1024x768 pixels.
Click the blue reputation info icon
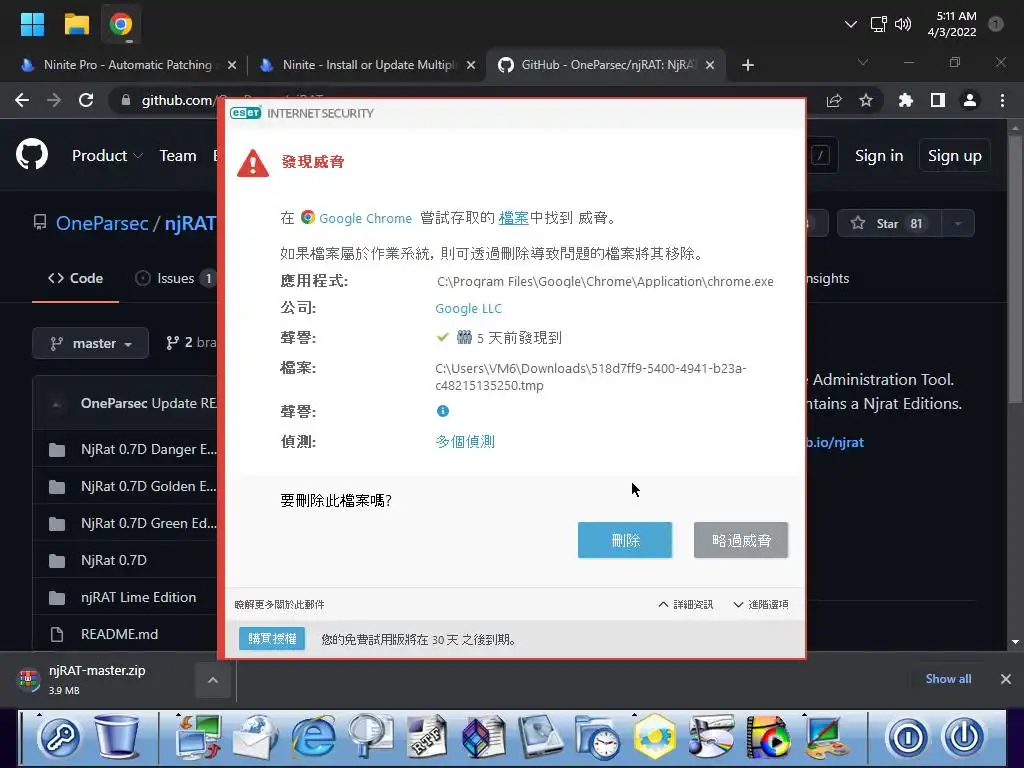(443, 411)
